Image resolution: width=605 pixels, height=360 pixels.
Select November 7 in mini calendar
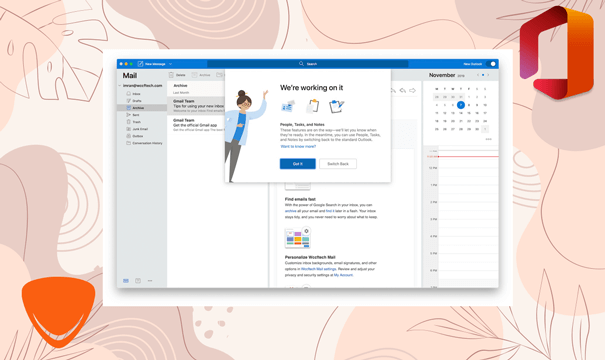(461, 105)
